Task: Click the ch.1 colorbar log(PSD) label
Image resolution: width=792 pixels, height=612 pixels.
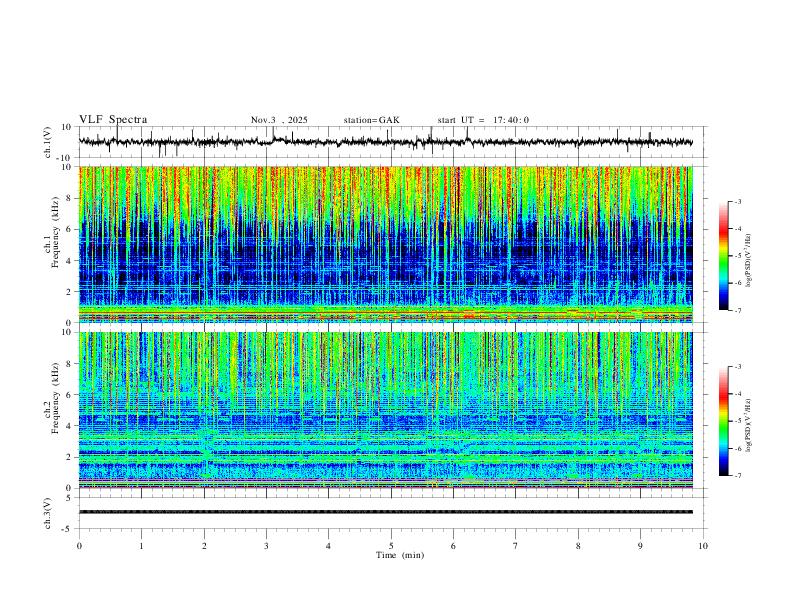Action: (x=749, y=261)
